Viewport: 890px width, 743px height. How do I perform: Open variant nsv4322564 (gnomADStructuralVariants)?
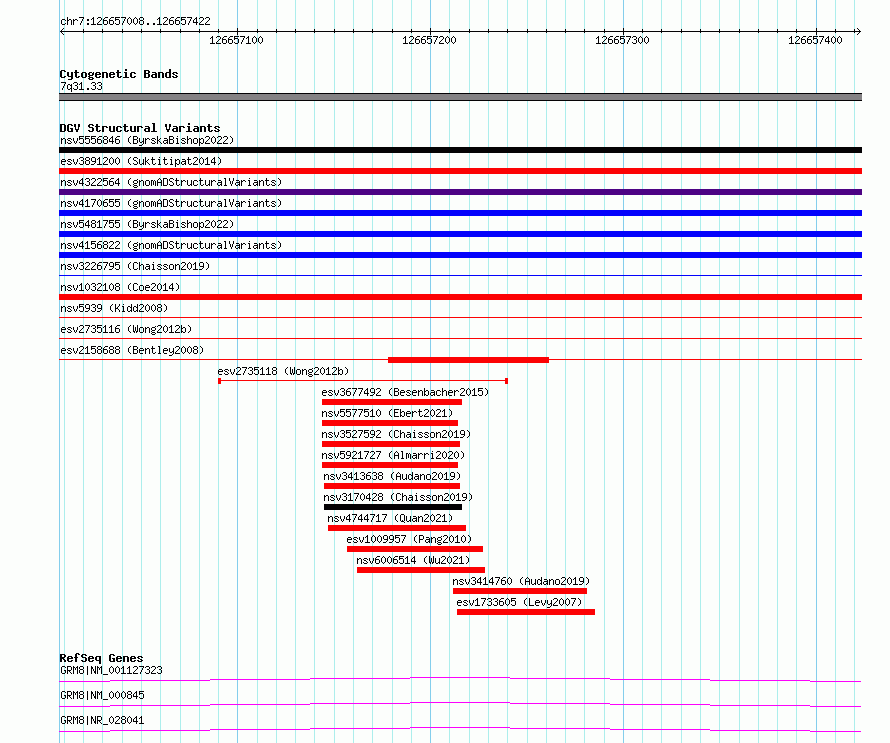pyautogui.click(x=171, y=182)
